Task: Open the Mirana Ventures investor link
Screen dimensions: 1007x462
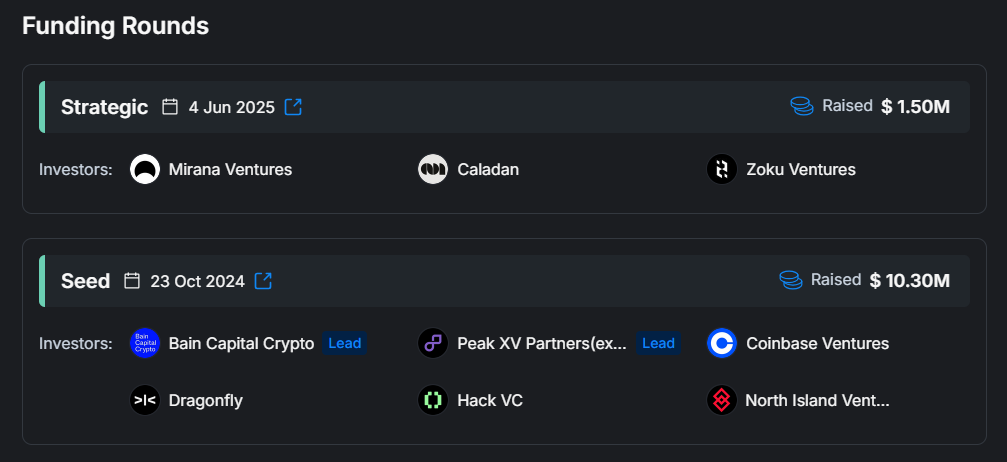Action: (230, 169)
